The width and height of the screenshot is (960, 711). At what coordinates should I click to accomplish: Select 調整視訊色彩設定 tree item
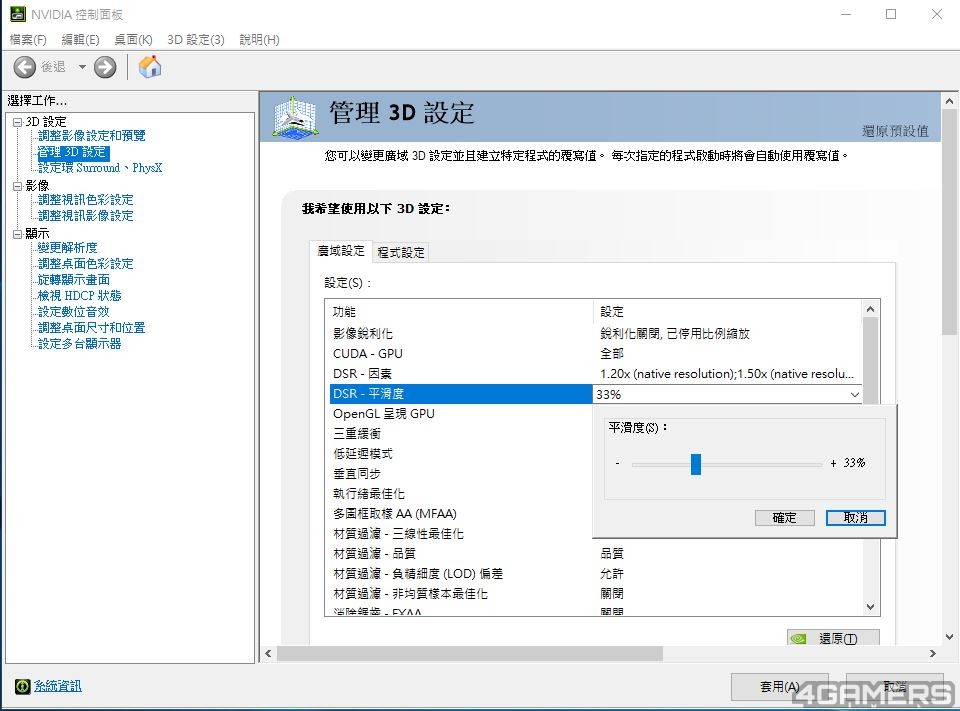[85, 200]
